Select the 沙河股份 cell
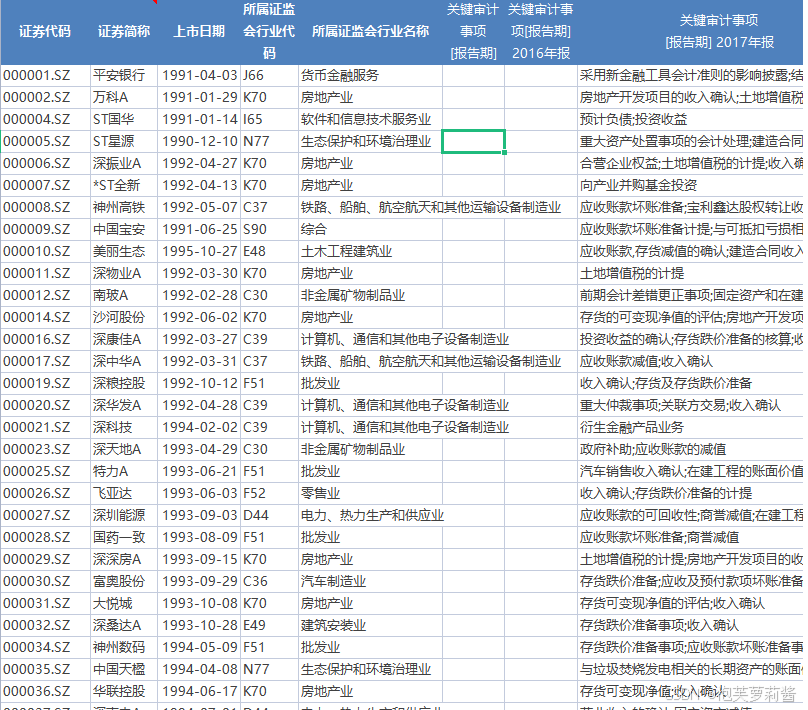The height and width of the screenshot is (710, 808). coord(124,317)
